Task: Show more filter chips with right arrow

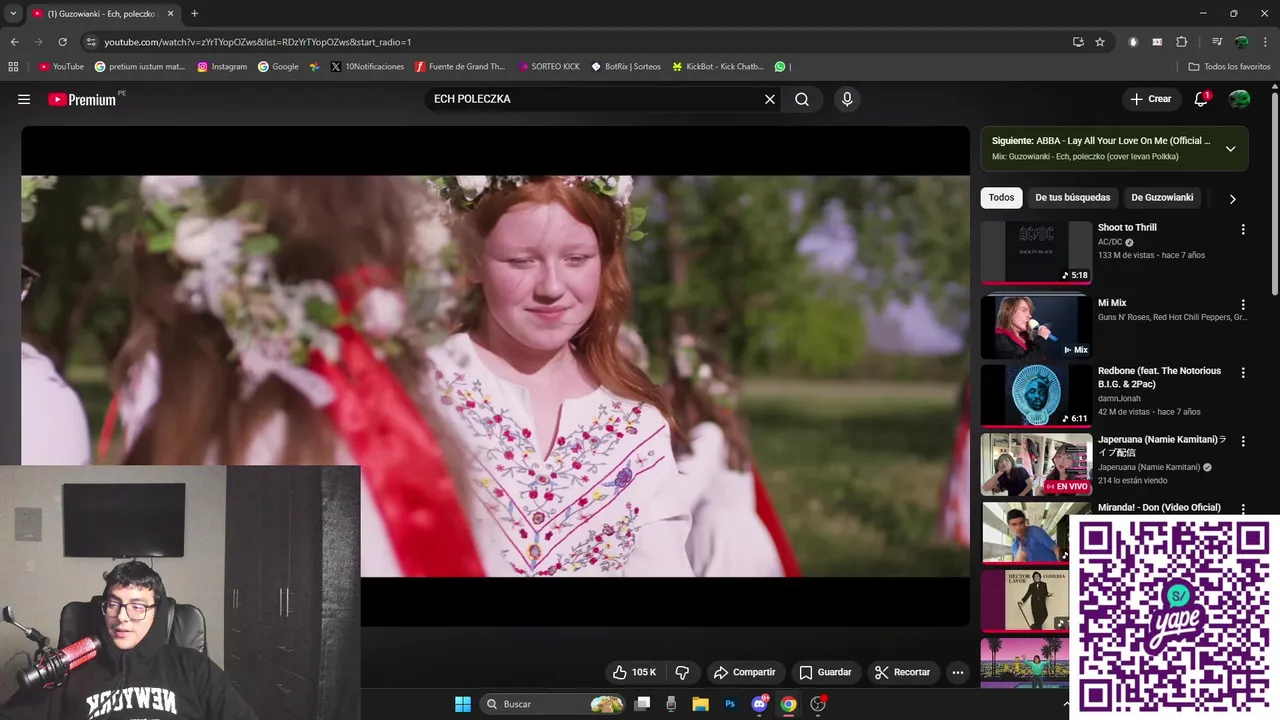Action: point(1232,198)
